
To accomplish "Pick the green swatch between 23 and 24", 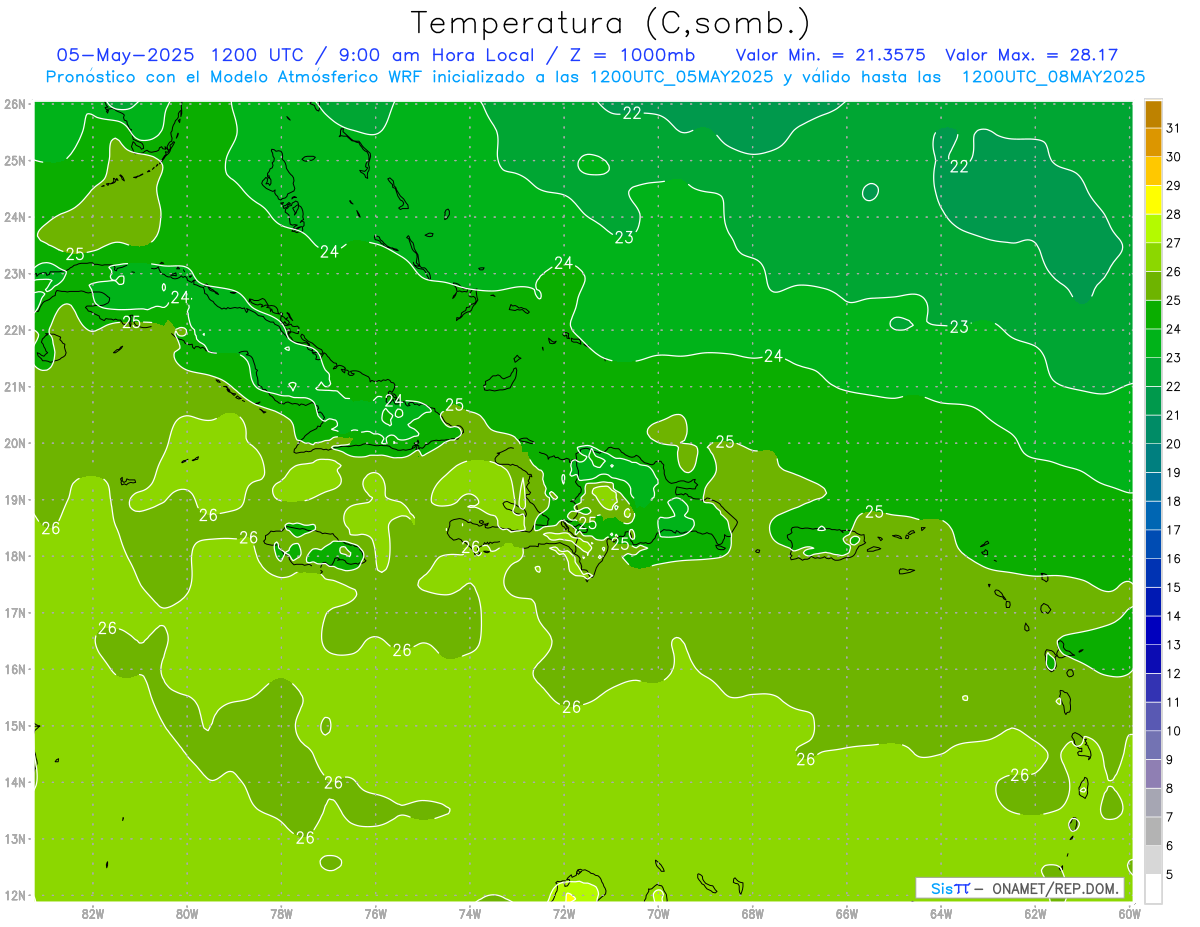I will point(1153,343).
